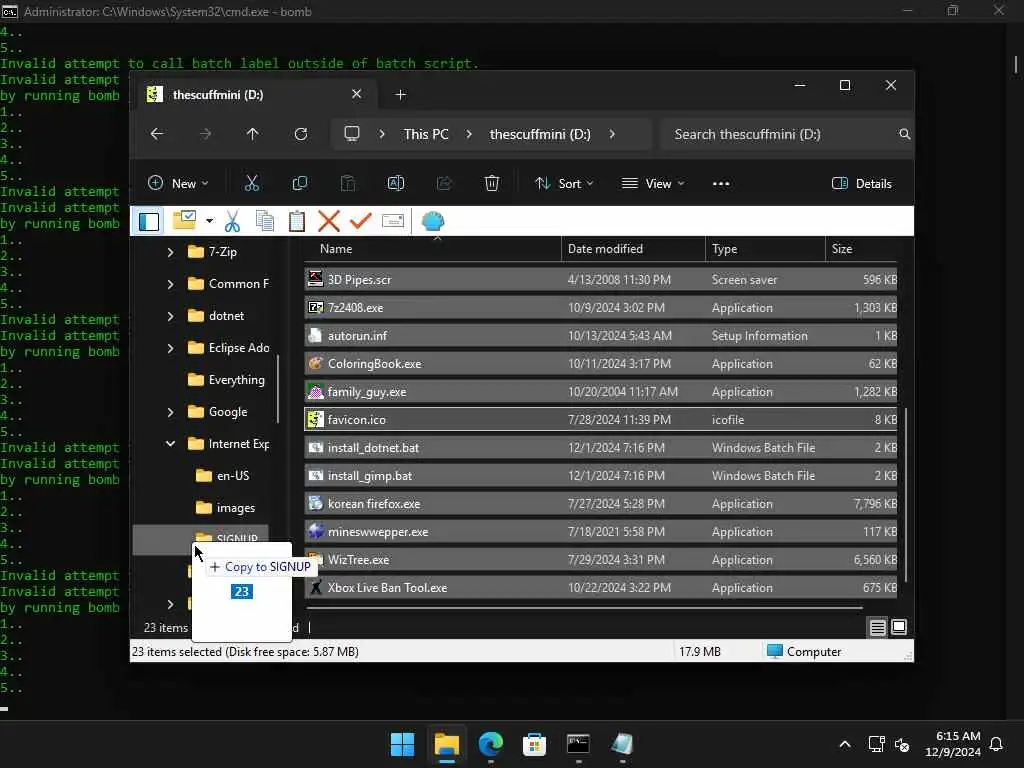Select the family_guy.exe file
The width and height of the screenshot is (1024, 768).
coord(600,392)
